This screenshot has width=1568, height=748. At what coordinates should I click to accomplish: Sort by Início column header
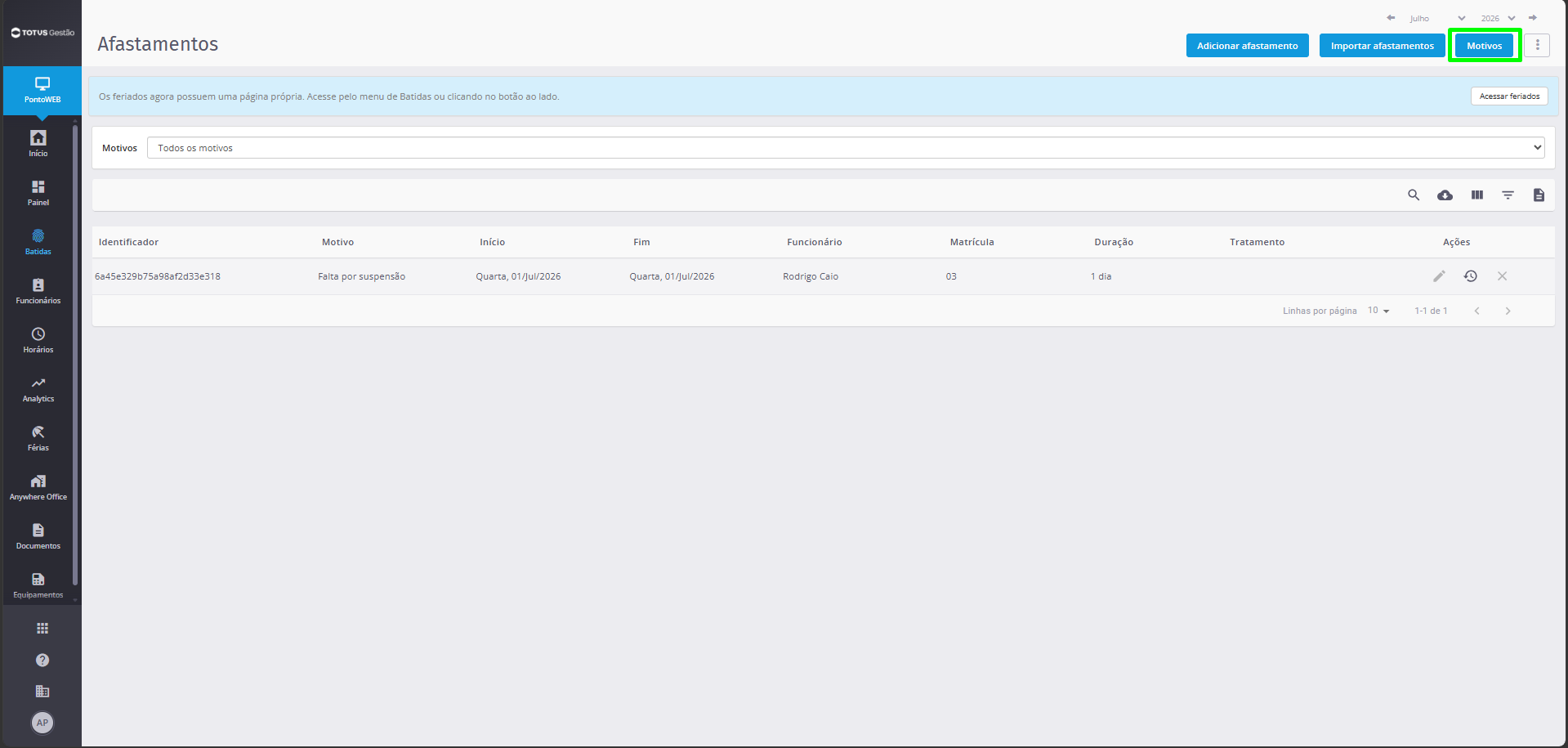click(x=492, y=242)
